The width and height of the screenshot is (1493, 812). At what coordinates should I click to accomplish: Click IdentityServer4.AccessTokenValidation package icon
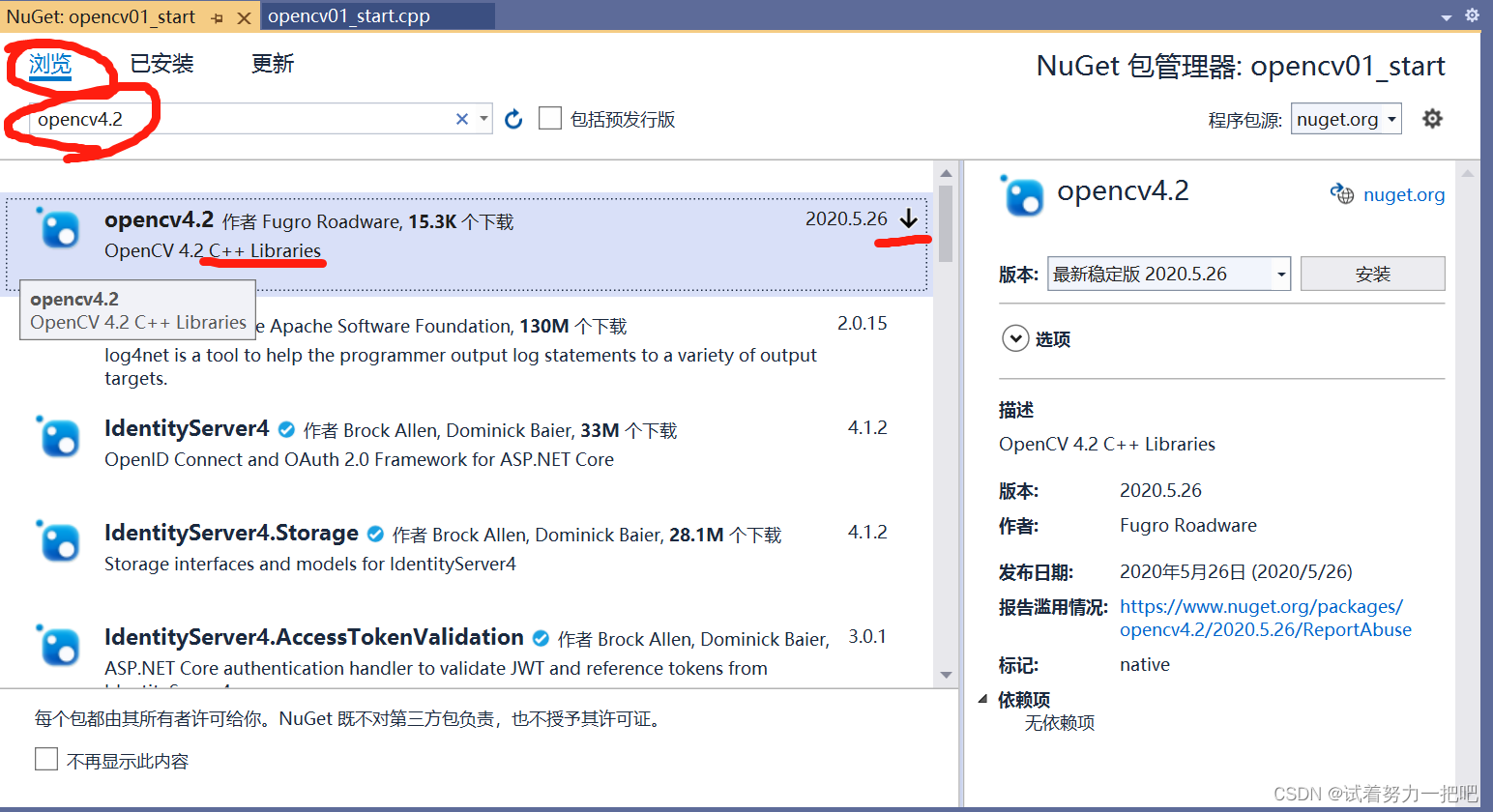tap(58, 646)
